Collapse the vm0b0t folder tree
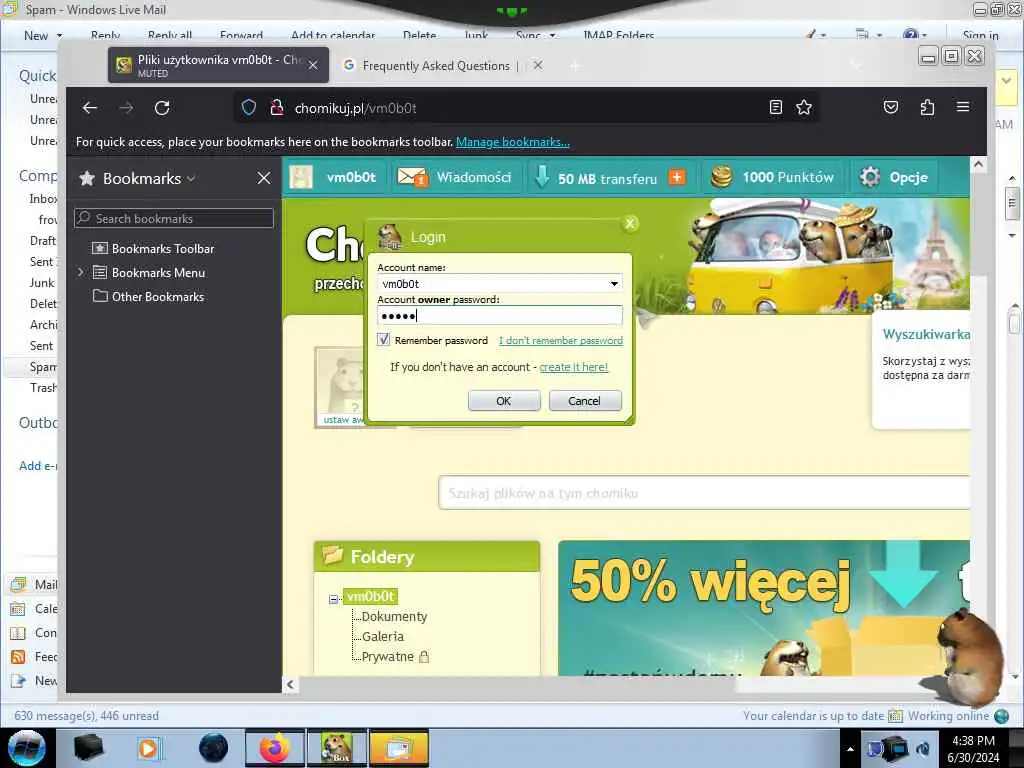The image size is (1024, 768). point(333,598)
